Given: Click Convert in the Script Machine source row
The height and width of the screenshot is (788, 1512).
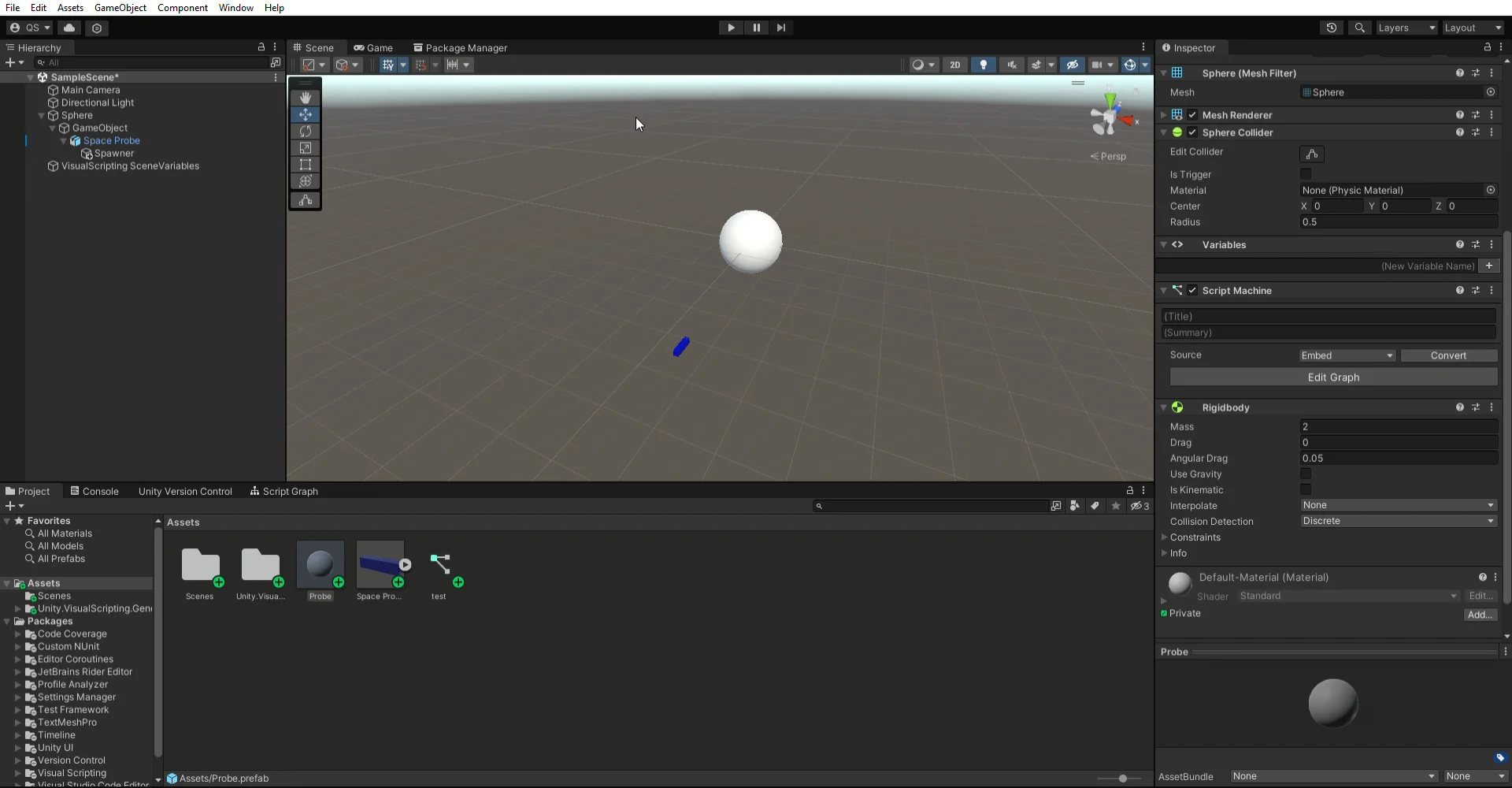Looking at the screenshot, I should tap(1449, 355).
